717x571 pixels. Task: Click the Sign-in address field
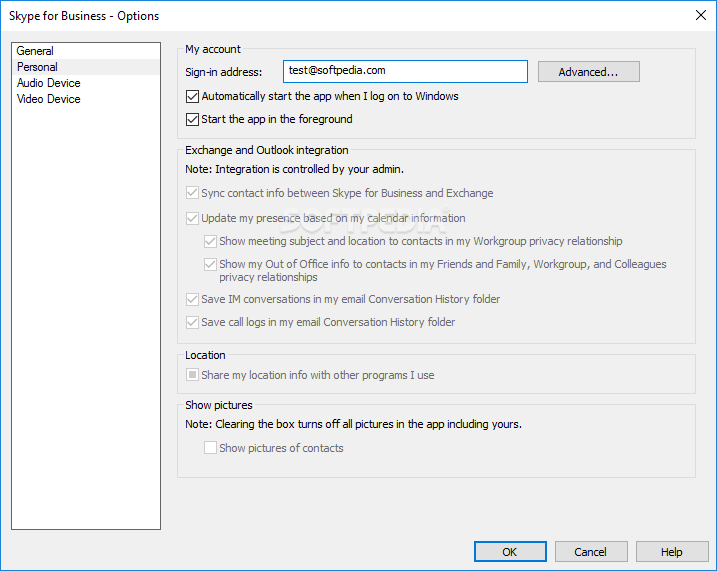tap(405, 71)
